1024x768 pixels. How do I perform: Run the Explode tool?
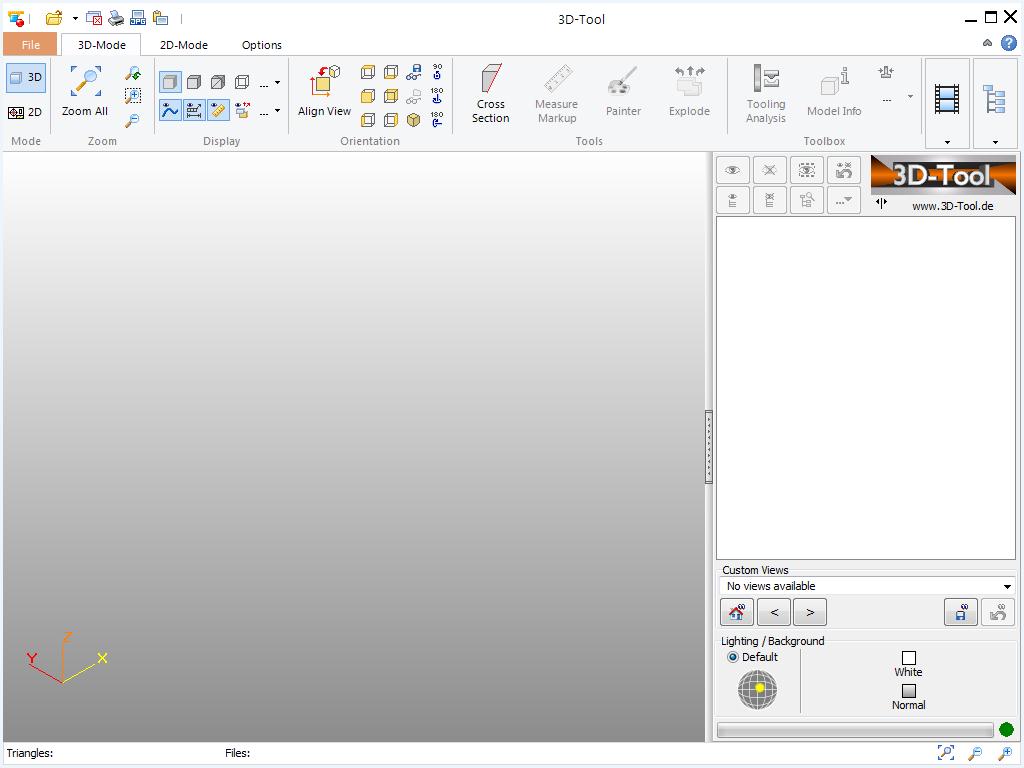(689, 90)
